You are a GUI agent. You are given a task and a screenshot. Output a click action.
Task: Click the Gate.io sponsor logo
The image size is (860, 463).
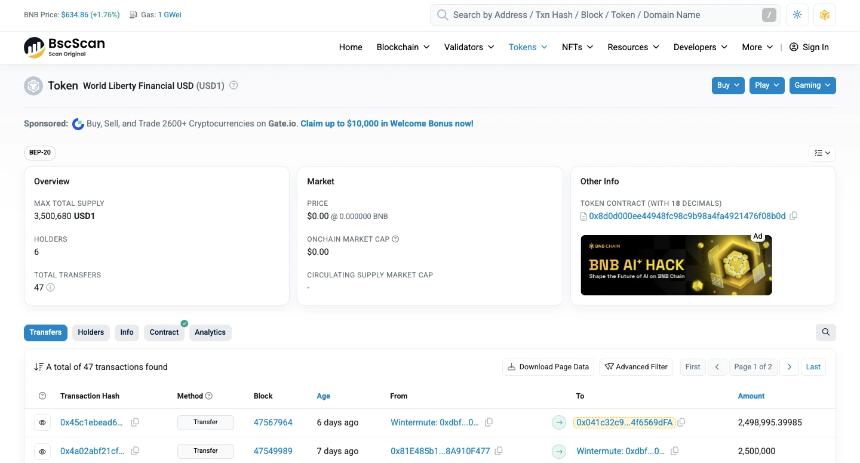click(78, 124)
